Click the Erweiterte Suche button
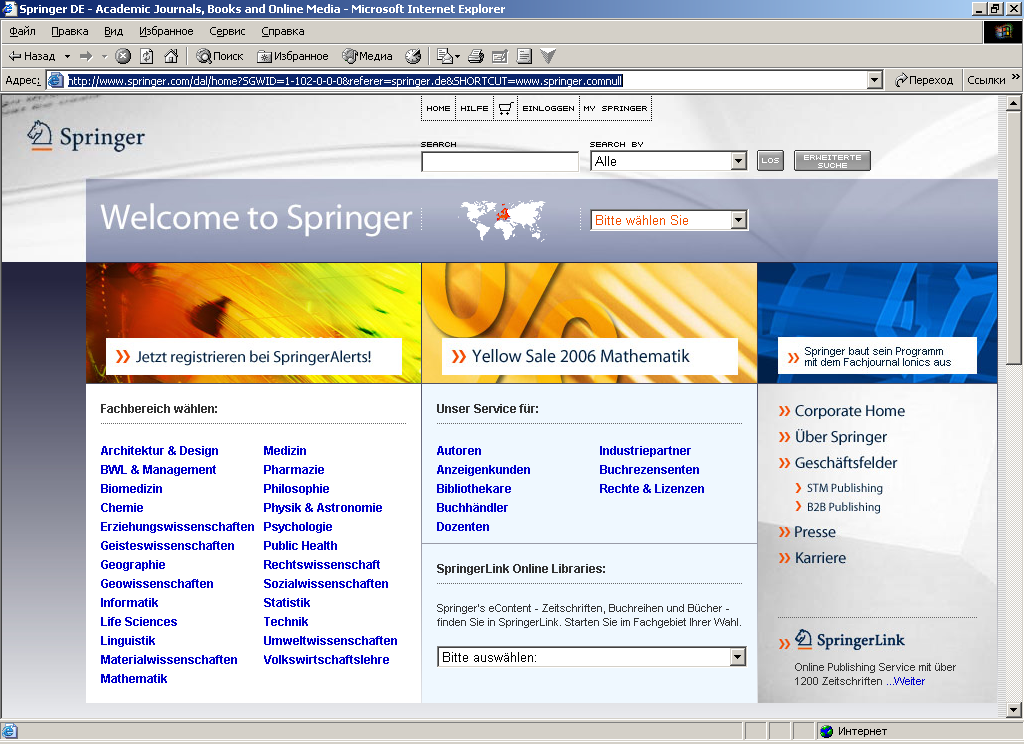The height and width of the screenshot is (744, 1024). coord(832,161)
